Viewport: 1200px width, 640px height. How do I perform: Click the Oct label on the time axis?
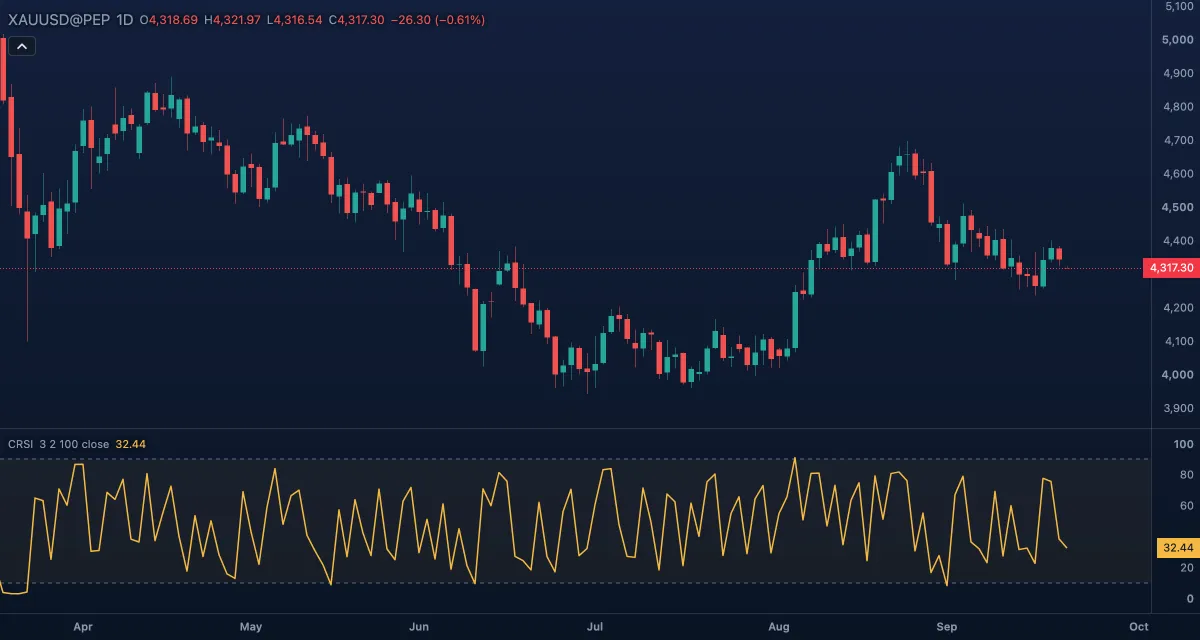[1137, 627]
